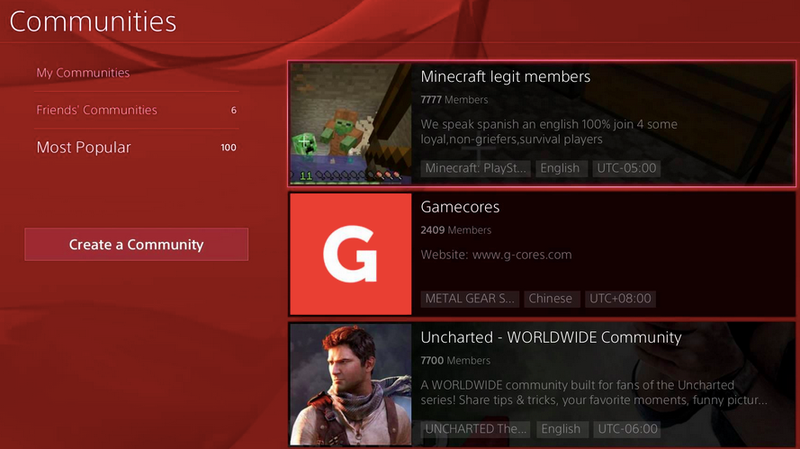Click the UTC-06:00 timezone tag
Viewport: 800px width, 449px height.
[x=628, y=429]
